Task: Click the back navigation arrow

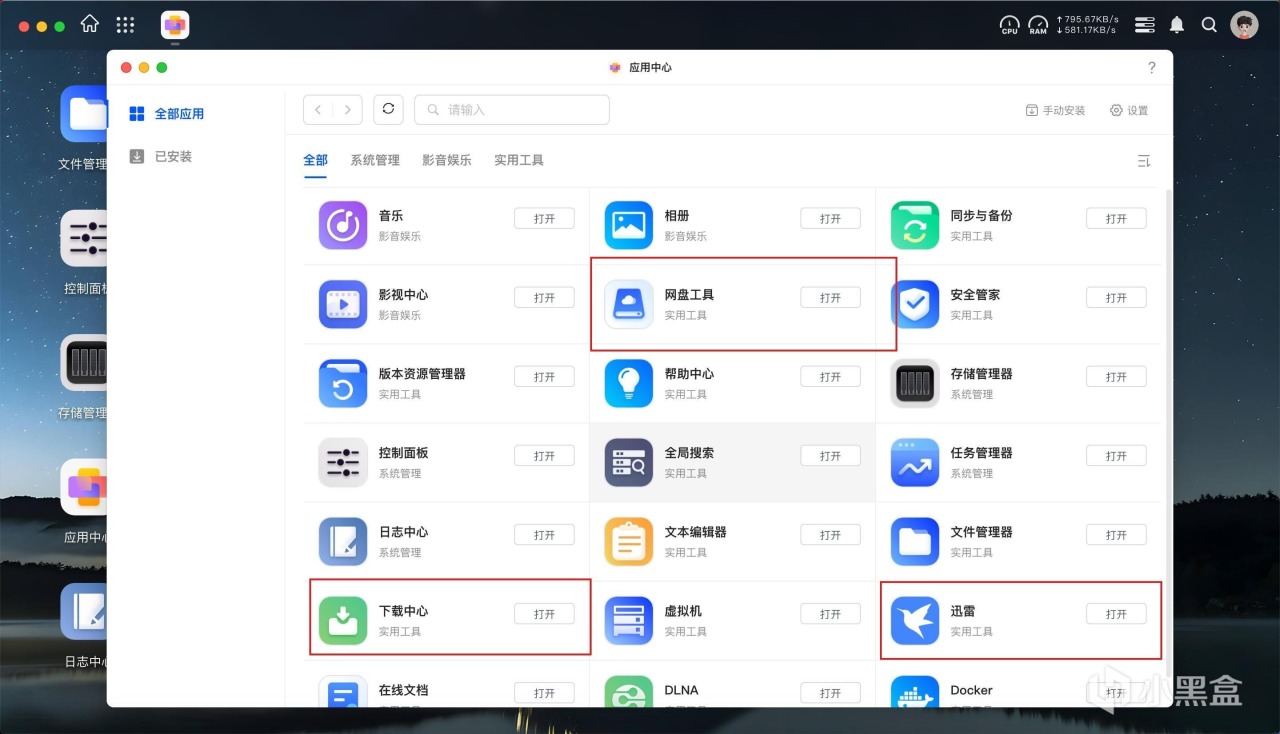Action: click(x=318, y=110)
